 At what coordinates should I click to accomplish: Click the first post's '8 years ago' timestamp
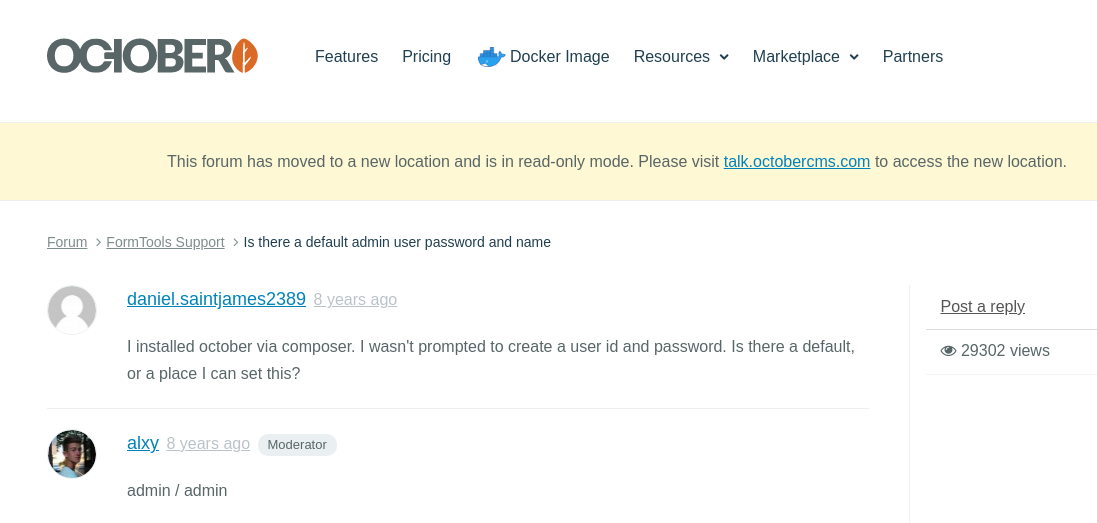pyautogui.click(x=355, y=300)
